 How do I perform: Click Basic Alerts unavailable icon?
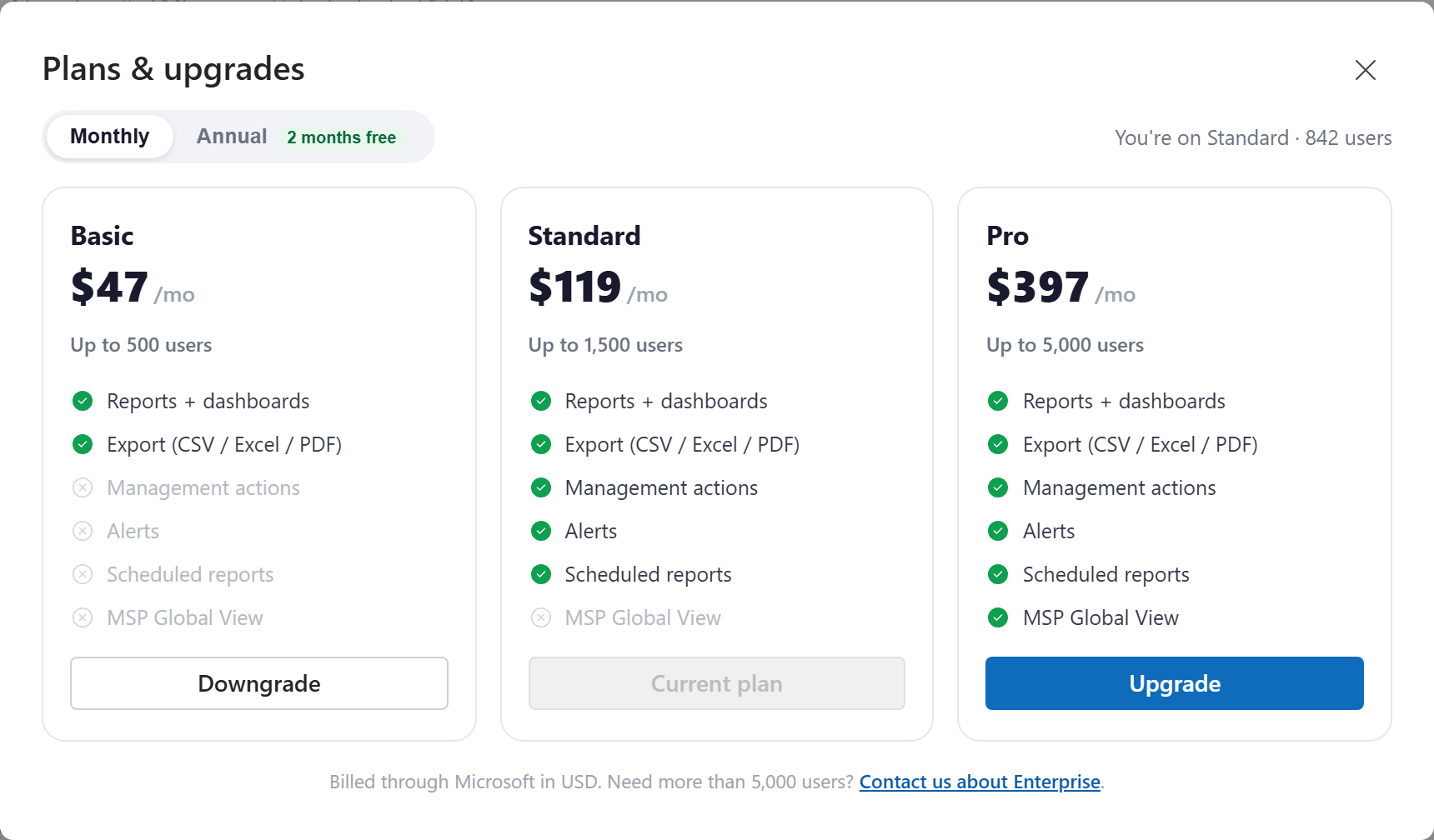(83, 532)
